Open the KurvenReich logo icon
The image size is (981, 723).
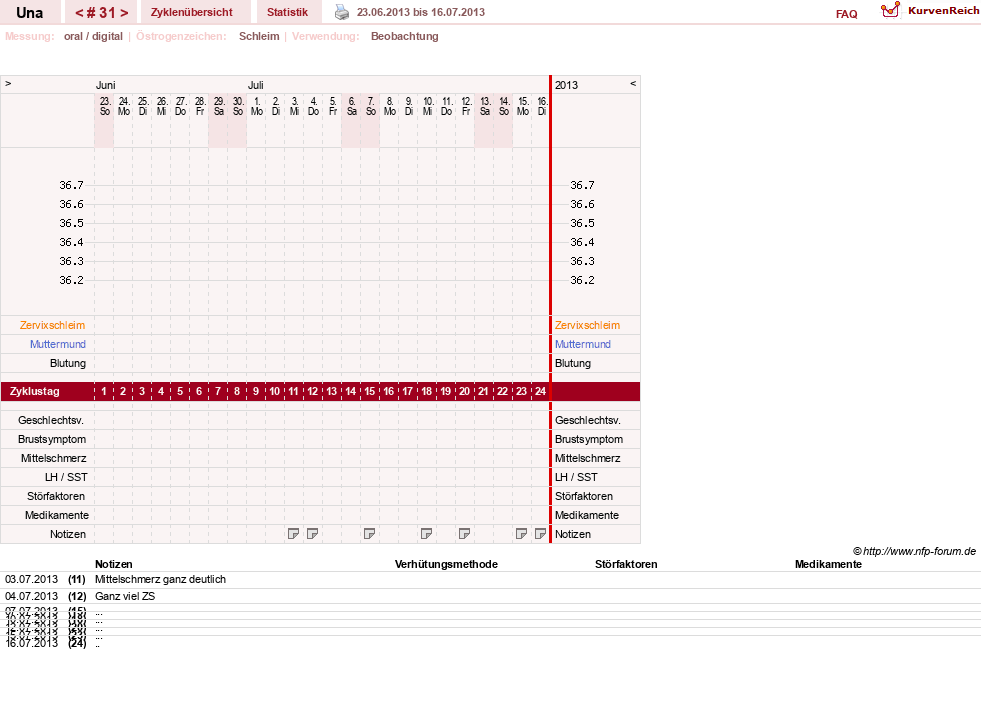point(890,10)
